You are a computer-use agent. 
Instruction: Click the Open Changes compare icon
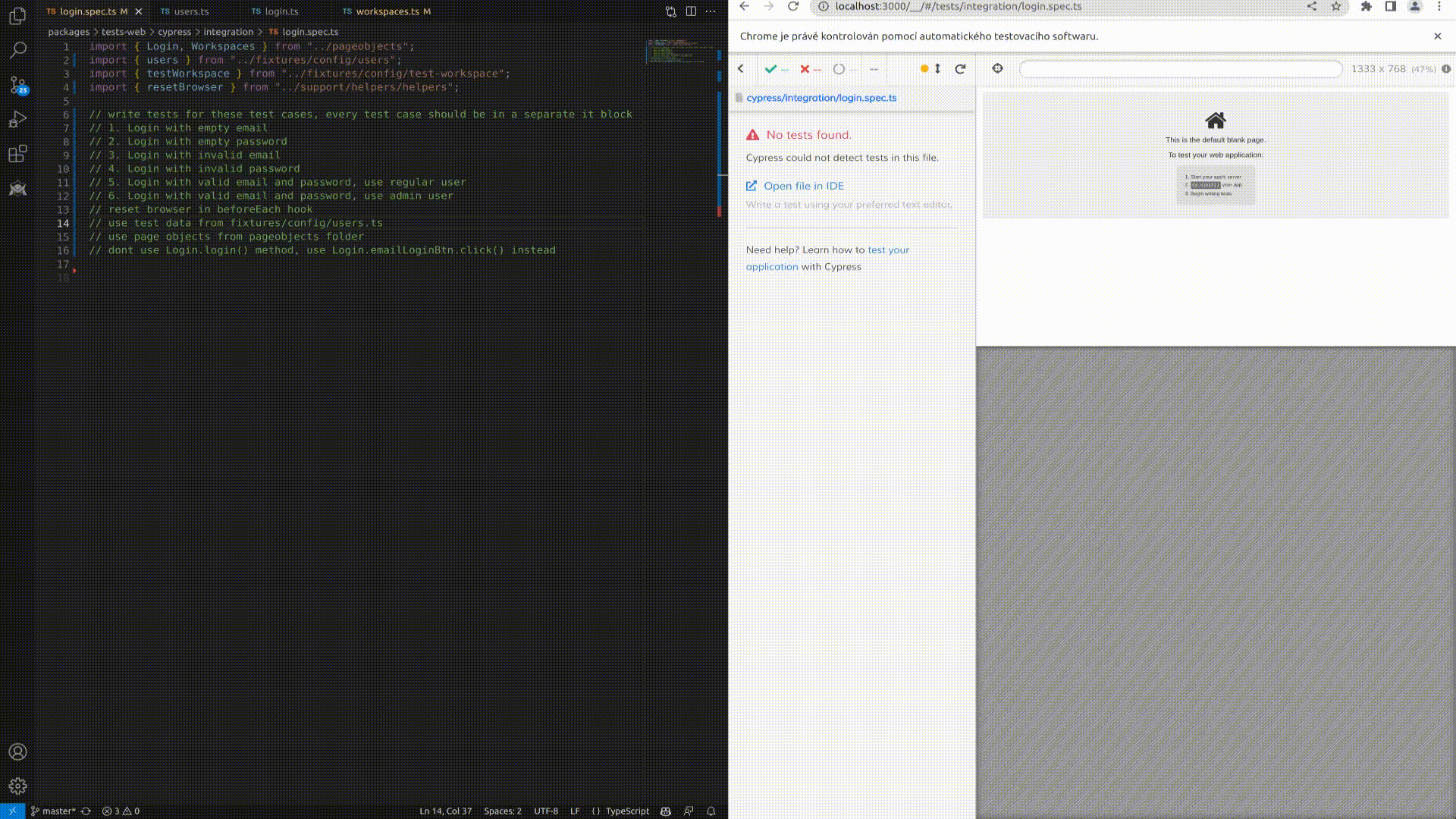click(x=670, y=11)
